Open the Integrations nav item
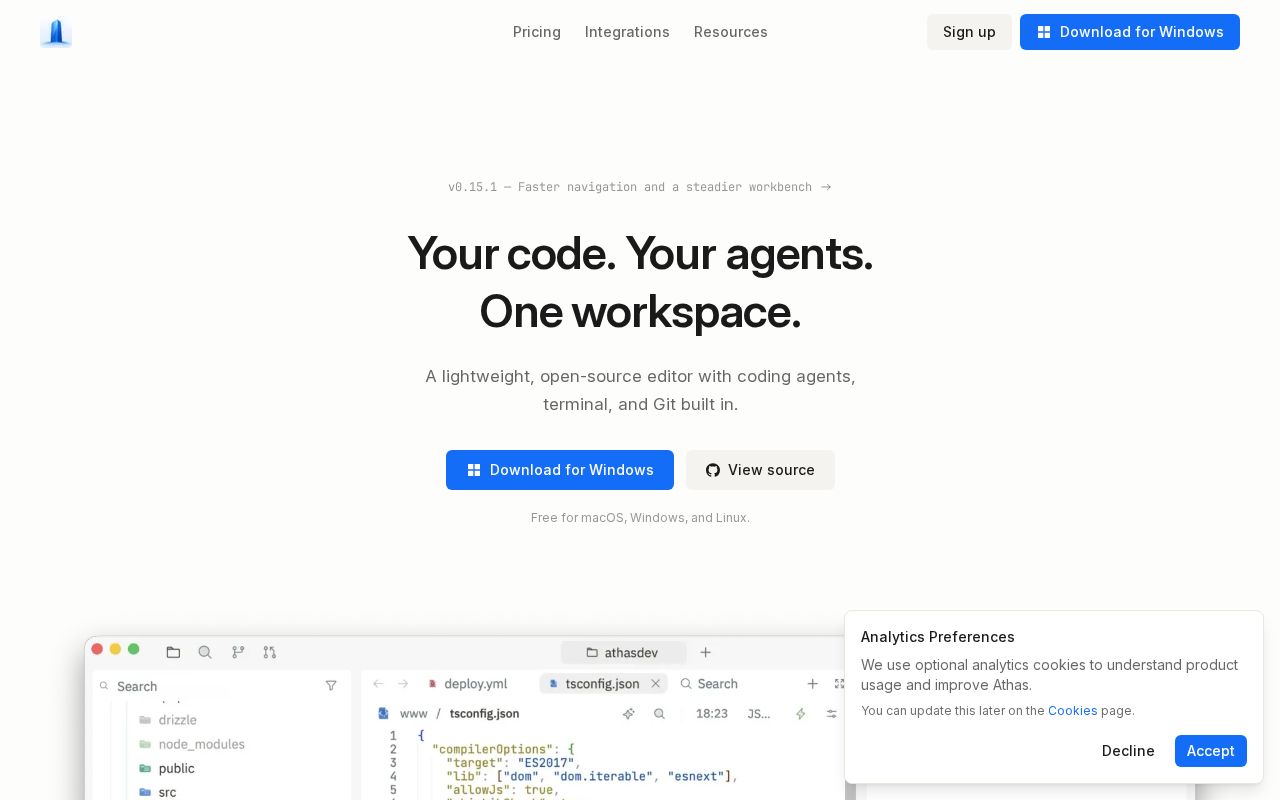The image size is (1280, 800). 627,32
